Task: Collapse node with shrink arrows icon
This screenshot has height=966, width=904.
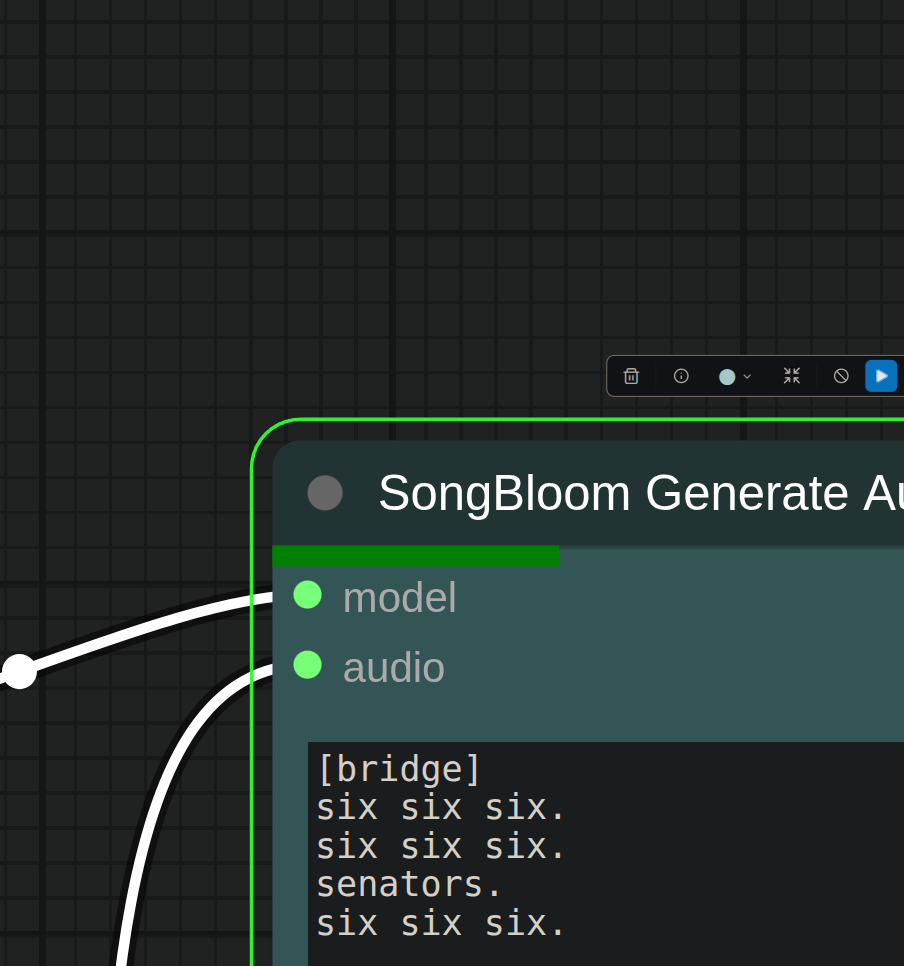Action: [x=792, y=376]
